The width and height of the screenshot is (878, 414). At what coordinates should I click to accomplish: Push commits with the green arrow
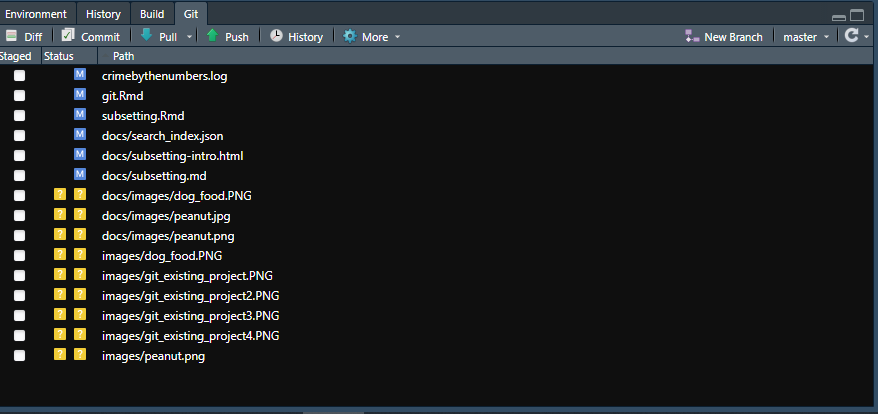(x=212, y=36)
